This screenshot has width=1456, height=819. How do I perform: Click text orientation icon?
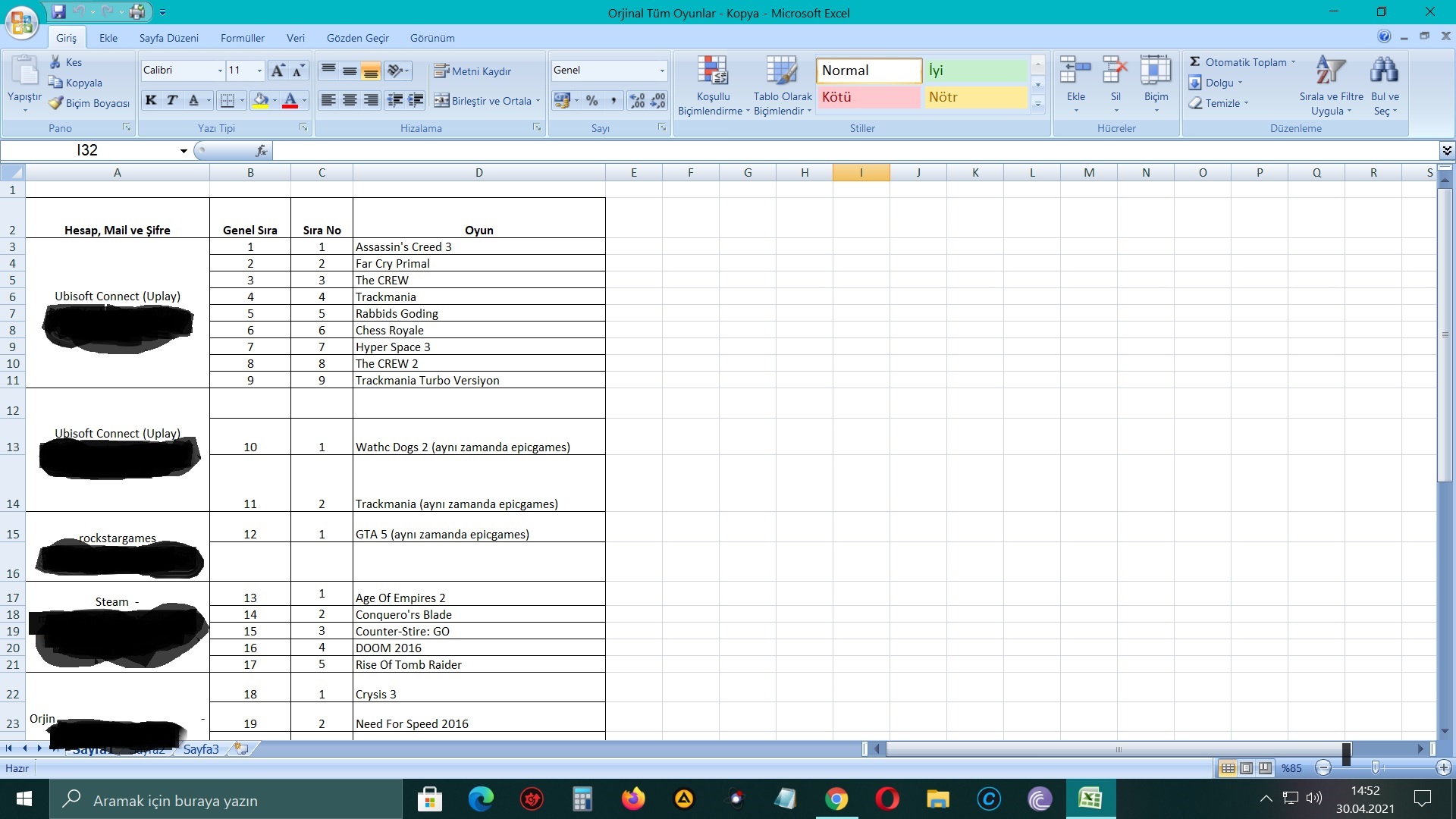click(x=397, y=71)
